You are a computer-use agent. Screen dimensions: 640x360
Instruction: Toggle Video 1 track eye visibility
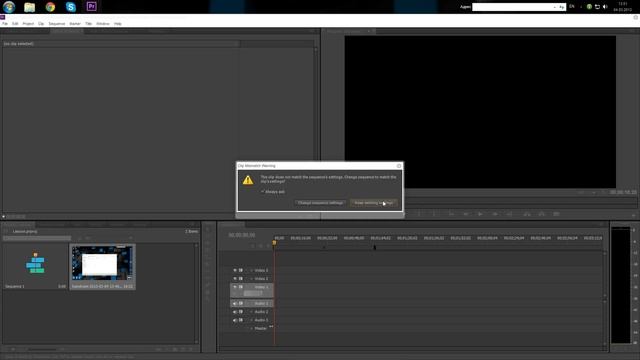point(235,287)
